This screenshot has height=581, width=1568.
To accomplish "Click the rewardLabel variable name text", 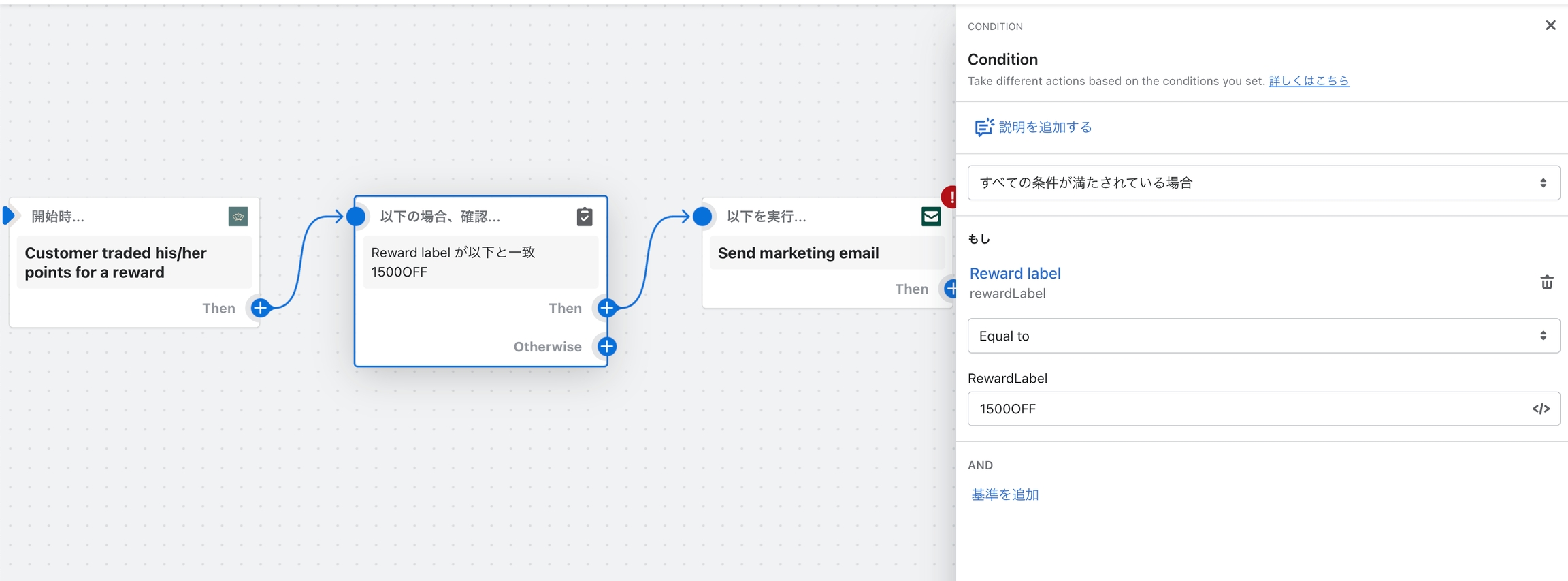I will [x=1007, y=294].
